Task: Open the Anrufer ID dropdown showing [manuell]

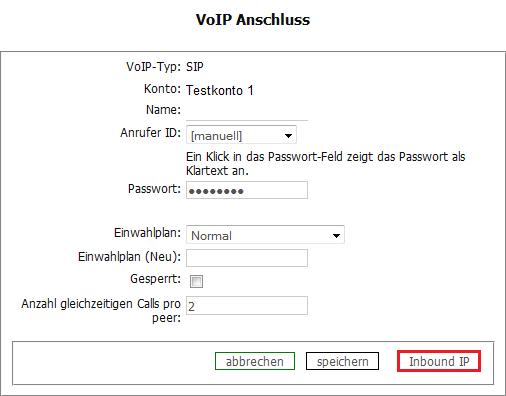Action: point(241,135)
